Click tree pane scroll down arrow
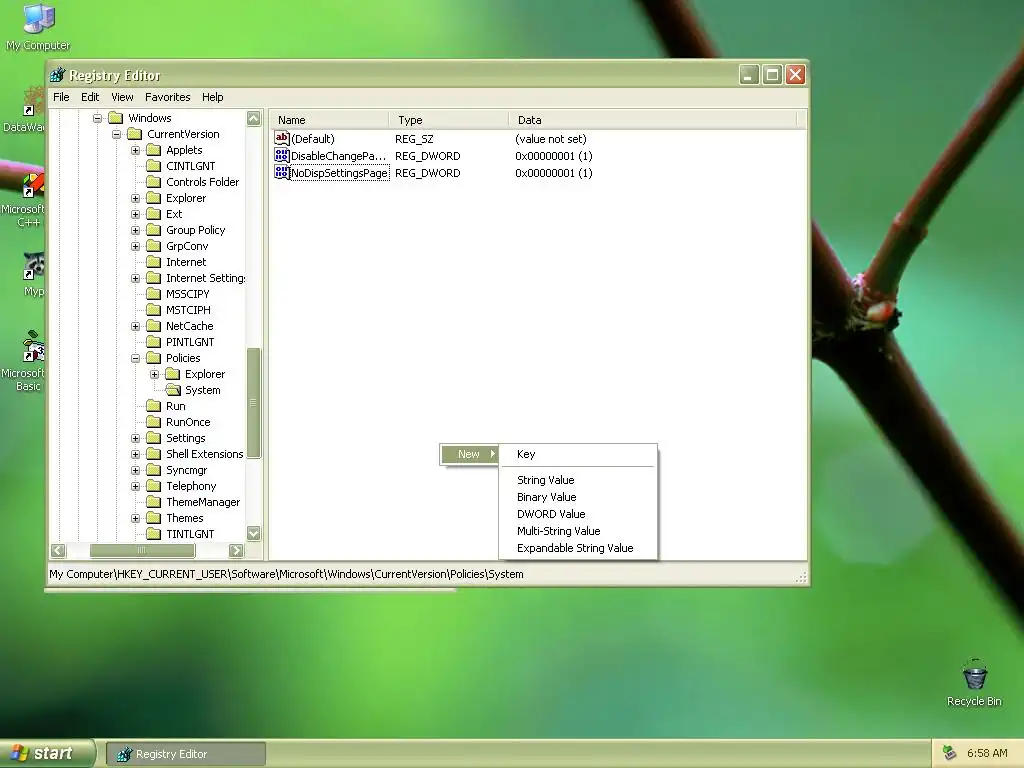This screenshot has width=1024, height=768. click(x=253, y=533)
